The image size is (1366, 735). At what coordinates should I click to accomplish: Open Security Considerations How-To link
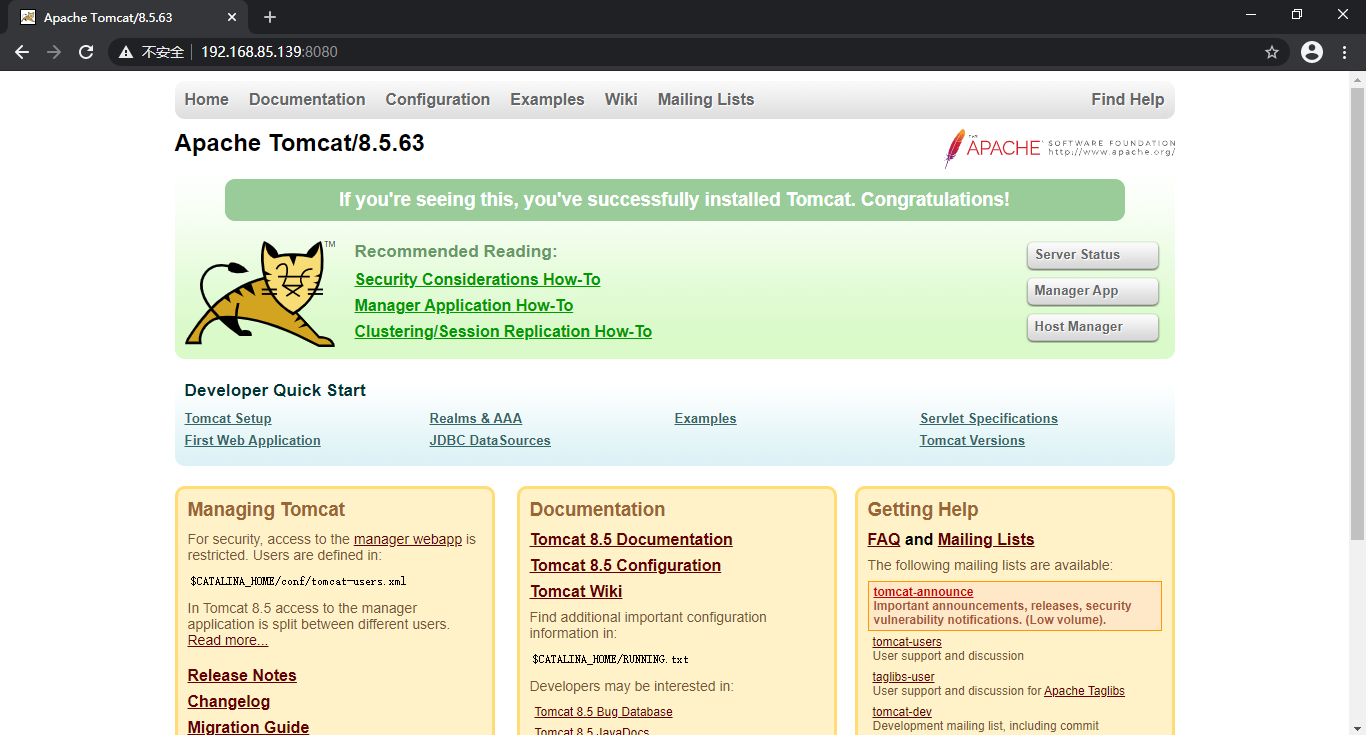pyautogui.click(x=478, y=280)
